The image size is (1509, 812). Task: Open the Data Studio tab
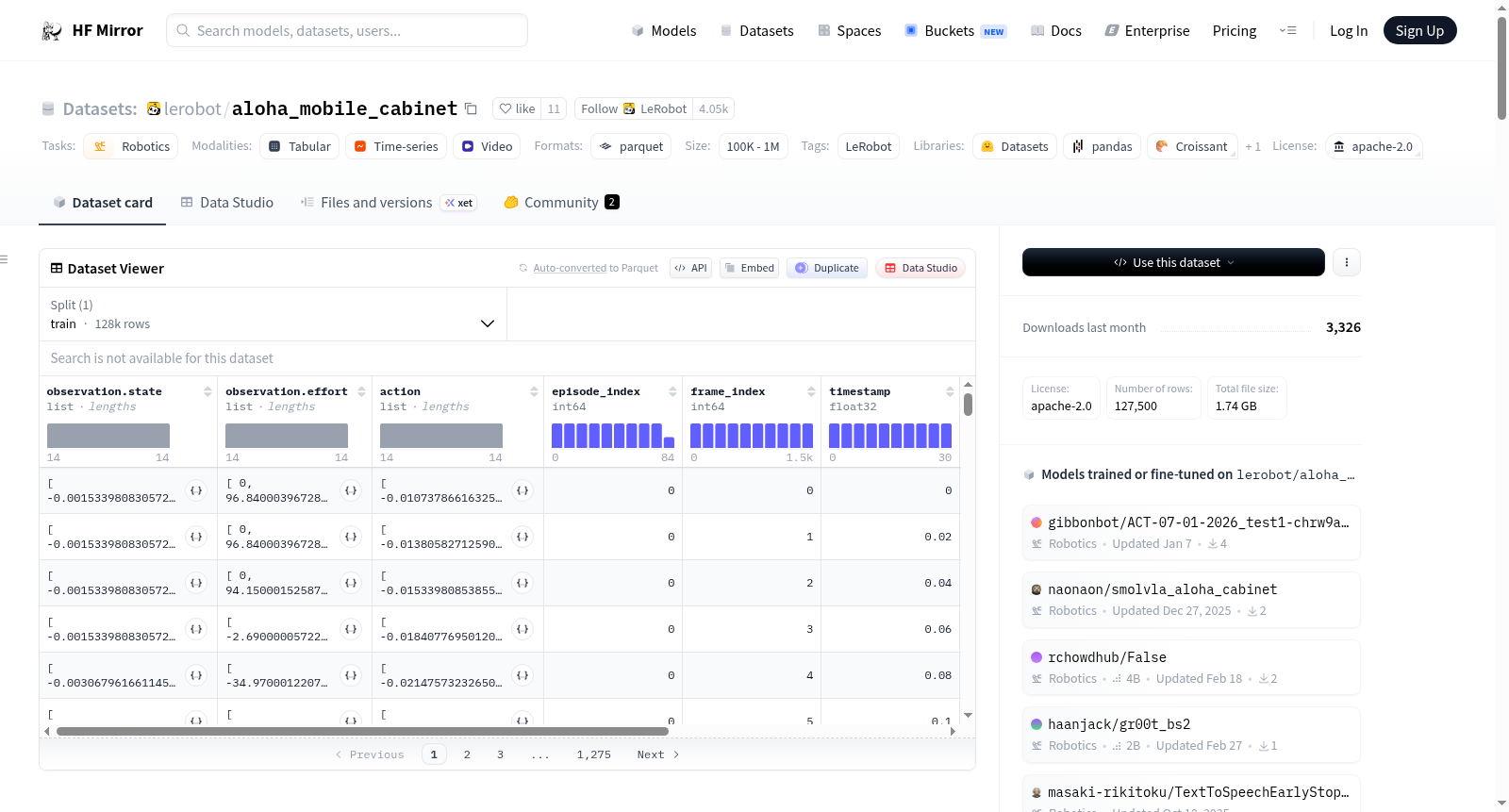[x=227, y=203]
